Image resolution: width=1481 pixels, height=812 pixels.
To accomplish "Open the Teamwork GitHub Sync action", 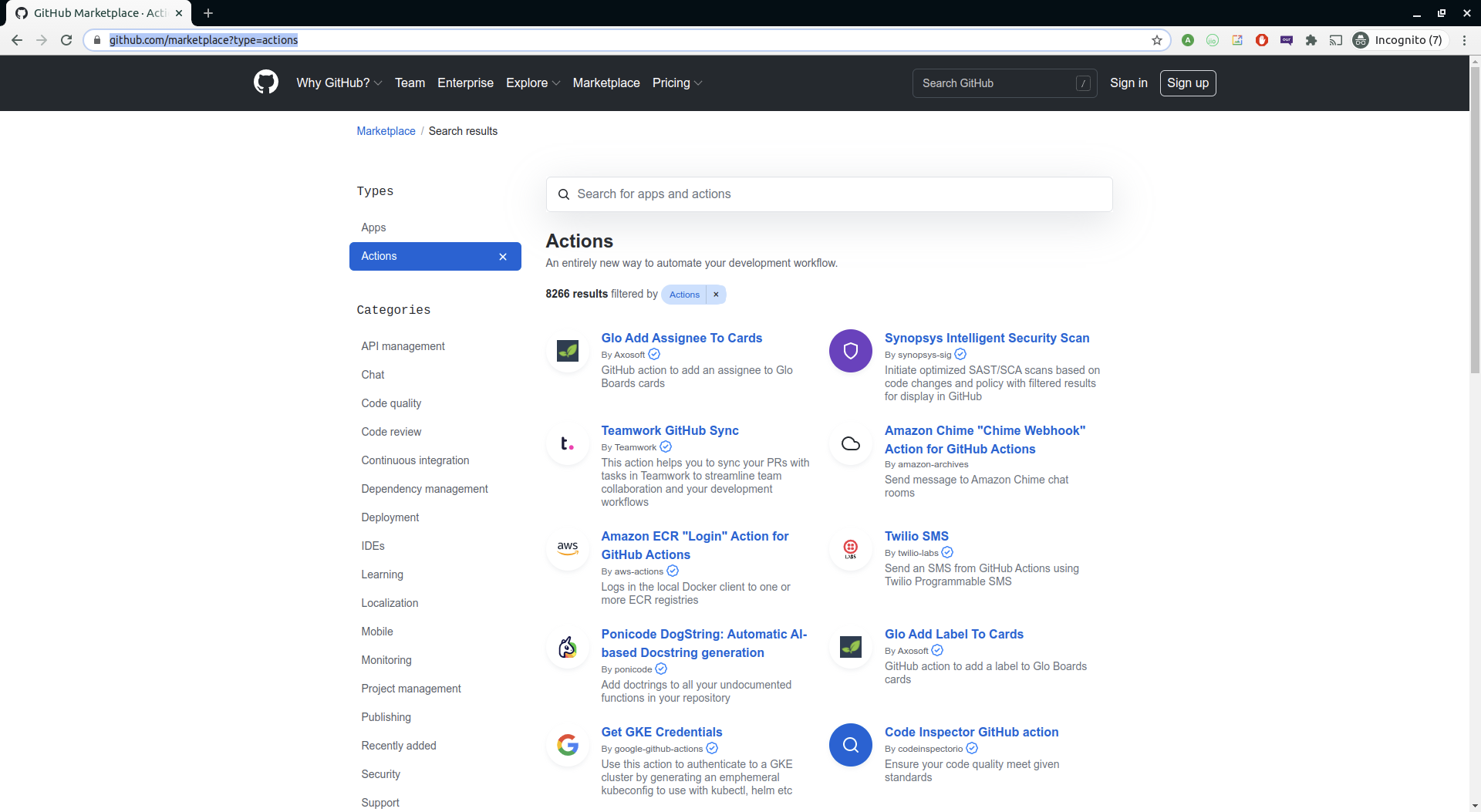I will pos(670,430).
